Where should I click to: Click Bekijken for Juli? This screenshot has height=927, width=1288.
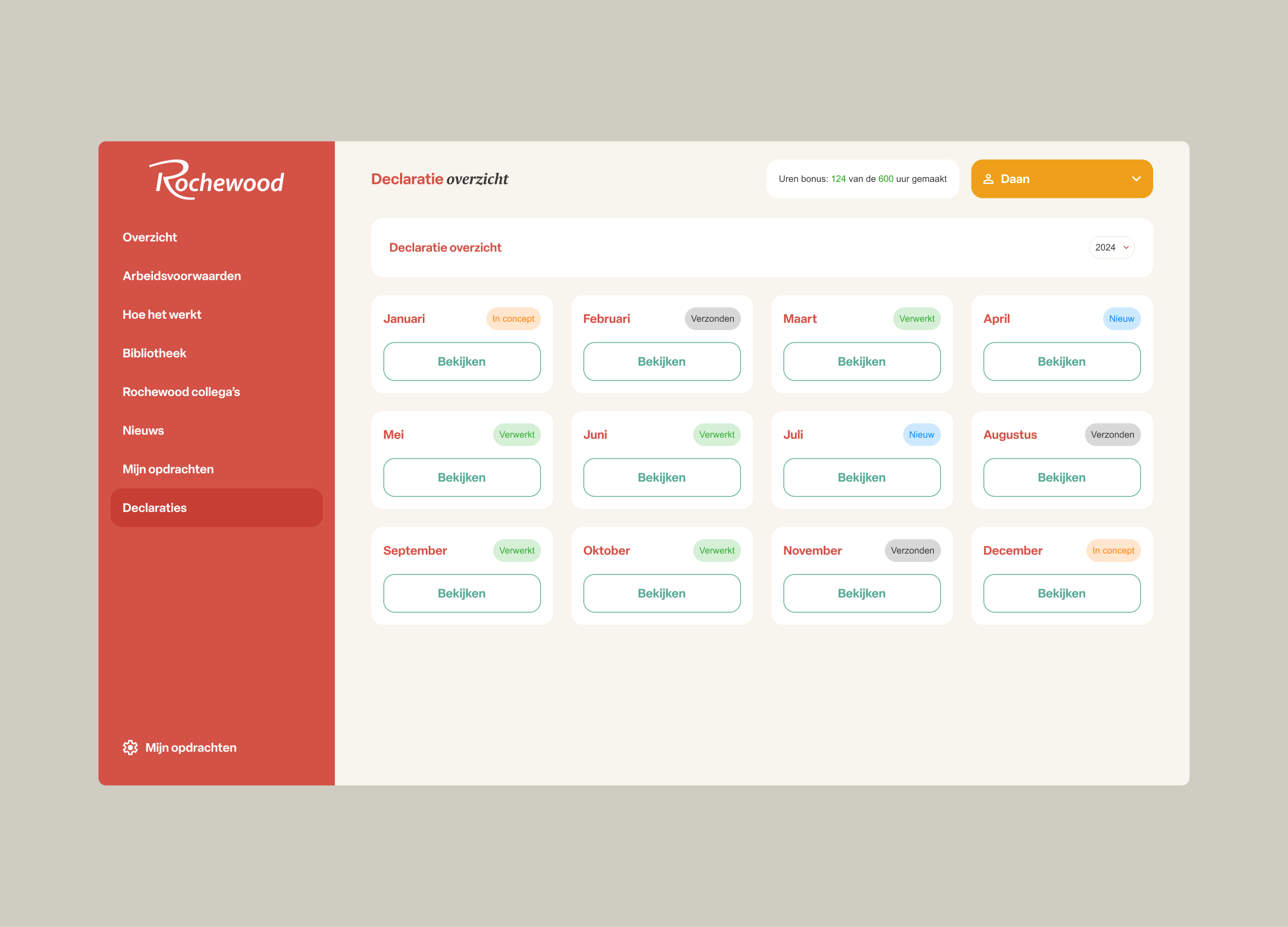coord(861,477)
